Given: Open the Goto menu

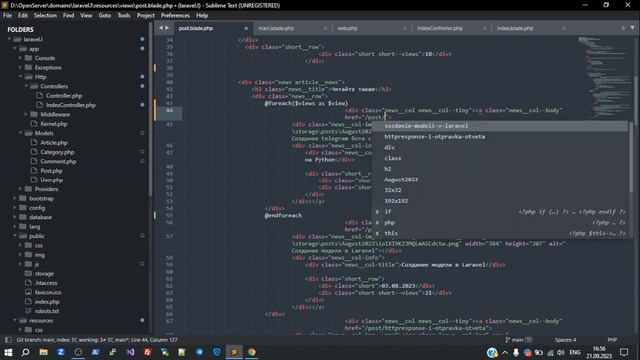Looking at the screenshot, I should pyautogui.click(x=104, y=16).
